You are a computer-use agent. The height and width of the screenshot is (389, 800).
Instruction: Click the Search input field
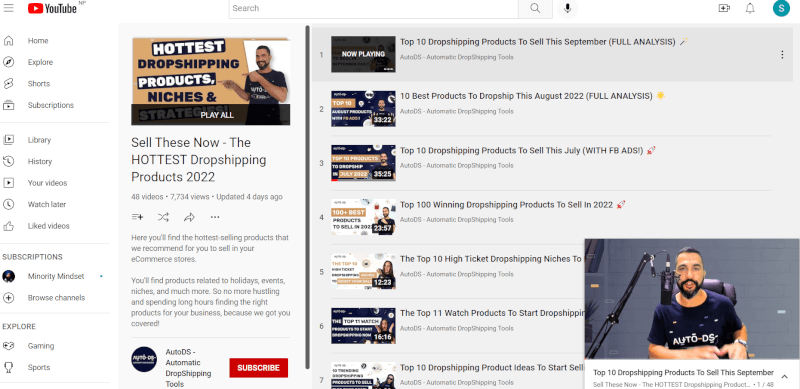[373, 8]
